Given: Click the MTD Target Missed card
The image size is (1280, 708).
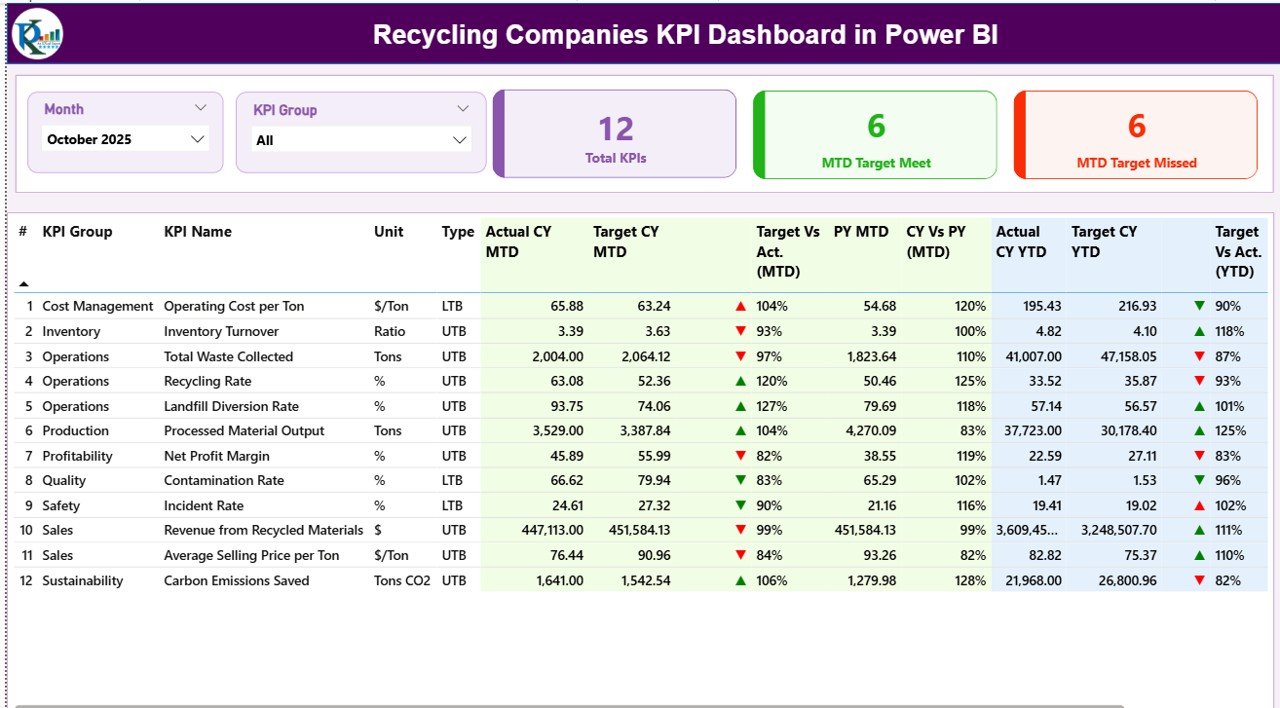Looking at the screenshot, I should point(1135,135).
